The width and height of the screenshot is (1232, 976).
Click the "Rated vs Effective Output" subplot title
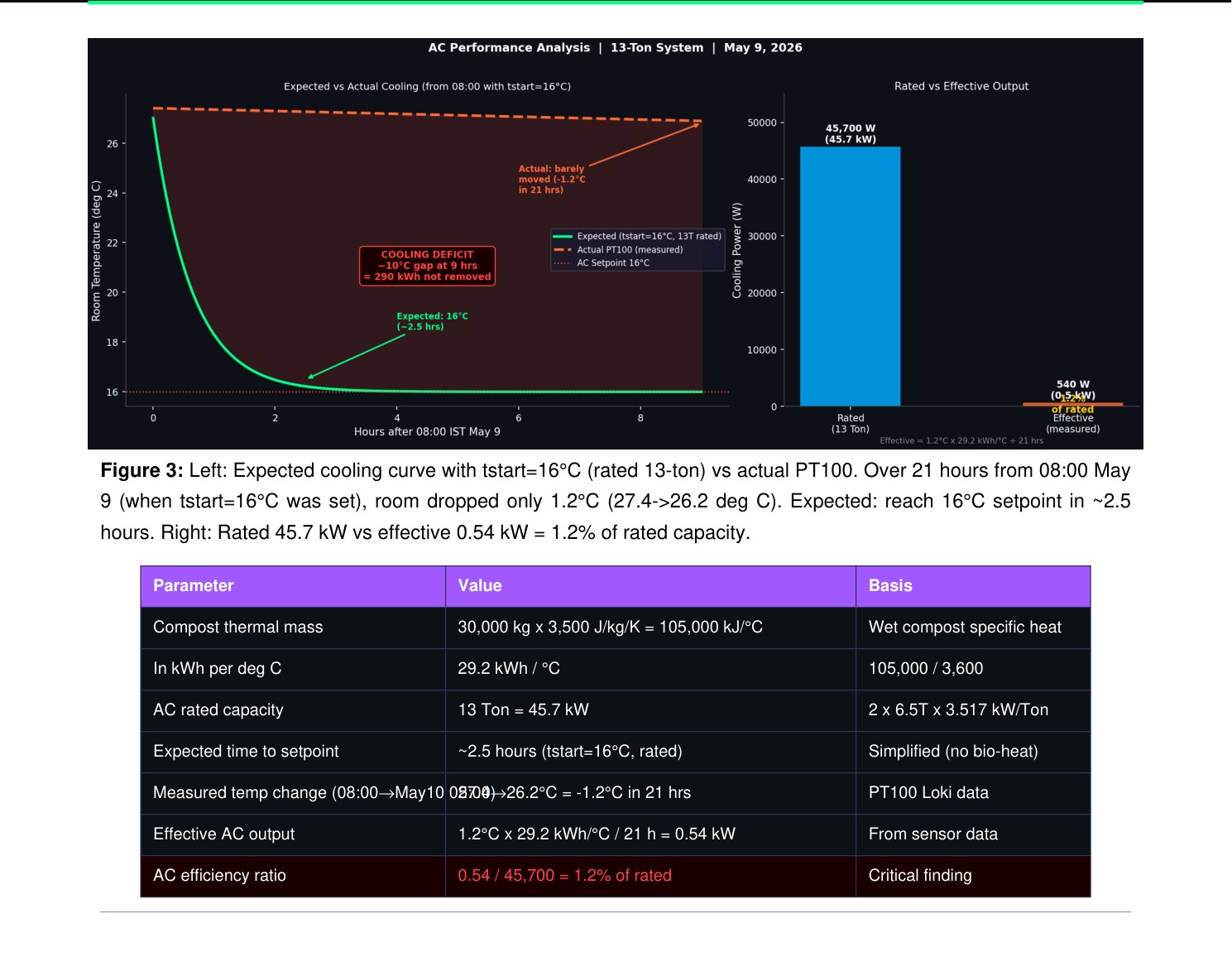point(961,86)
